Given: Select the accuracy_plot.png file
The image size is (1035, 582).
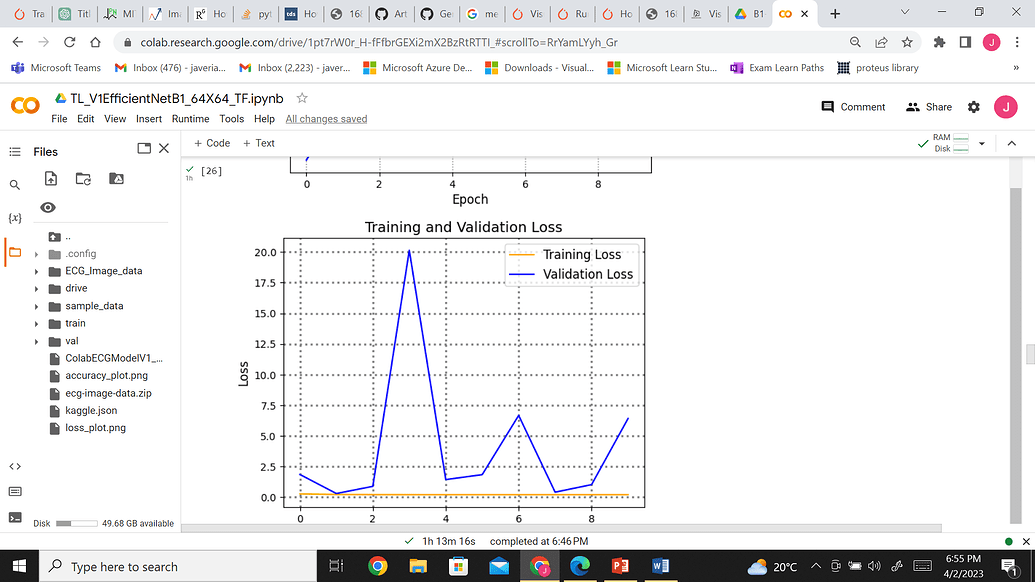Looking at the screenshot, I should click(106, 375).
